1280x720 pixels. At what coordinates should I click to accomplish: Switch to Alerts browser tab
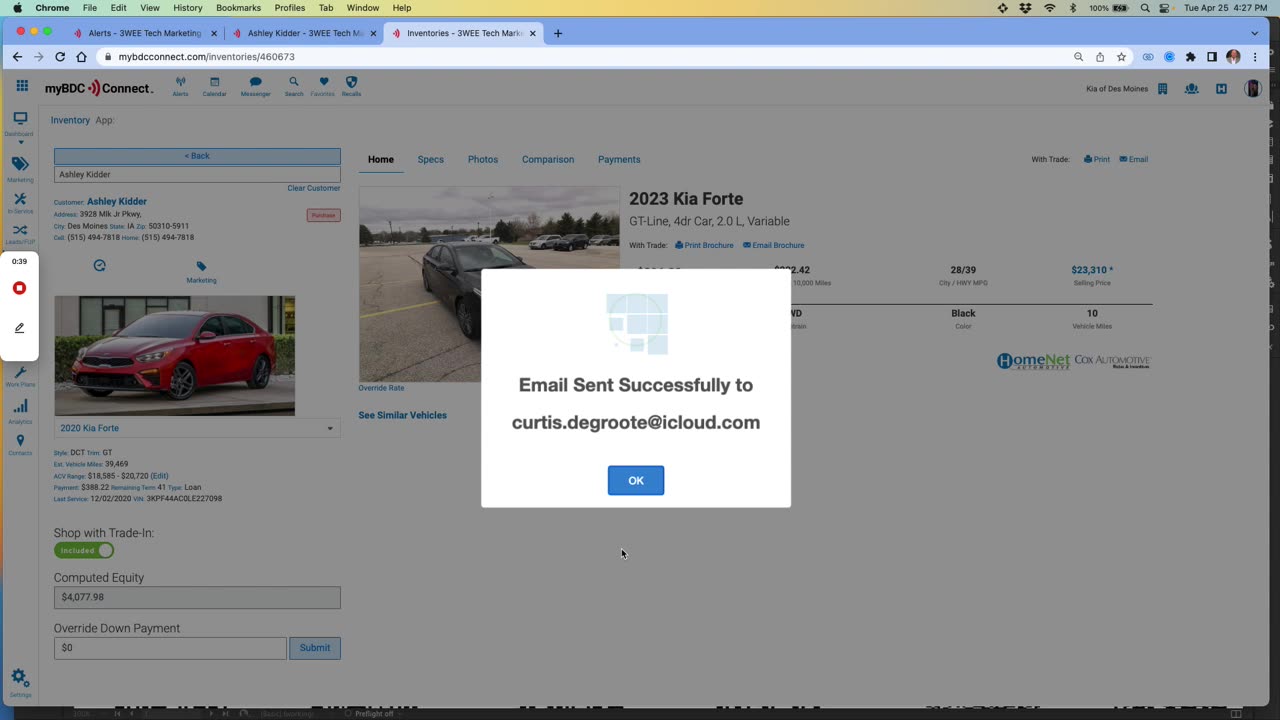(144, 33)
